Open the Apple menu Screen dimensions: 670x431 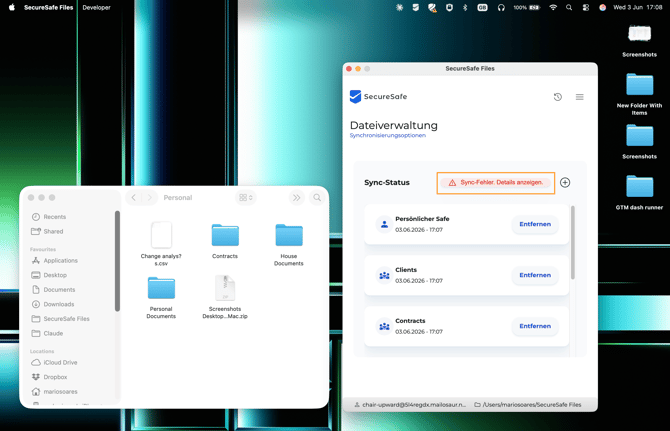(12, 7)
